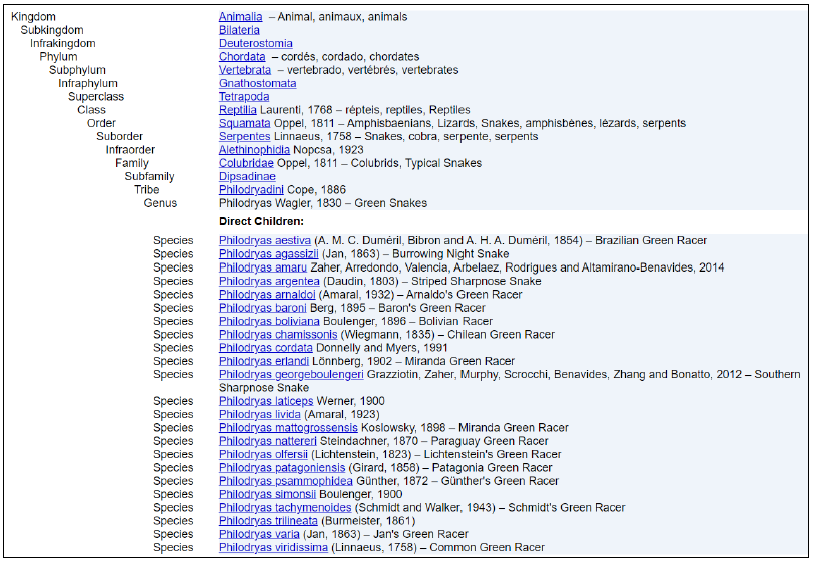Select the Philodryas georgeboulengeri species link
This screenshot has height=562, width=813.
tap(291, 374)
